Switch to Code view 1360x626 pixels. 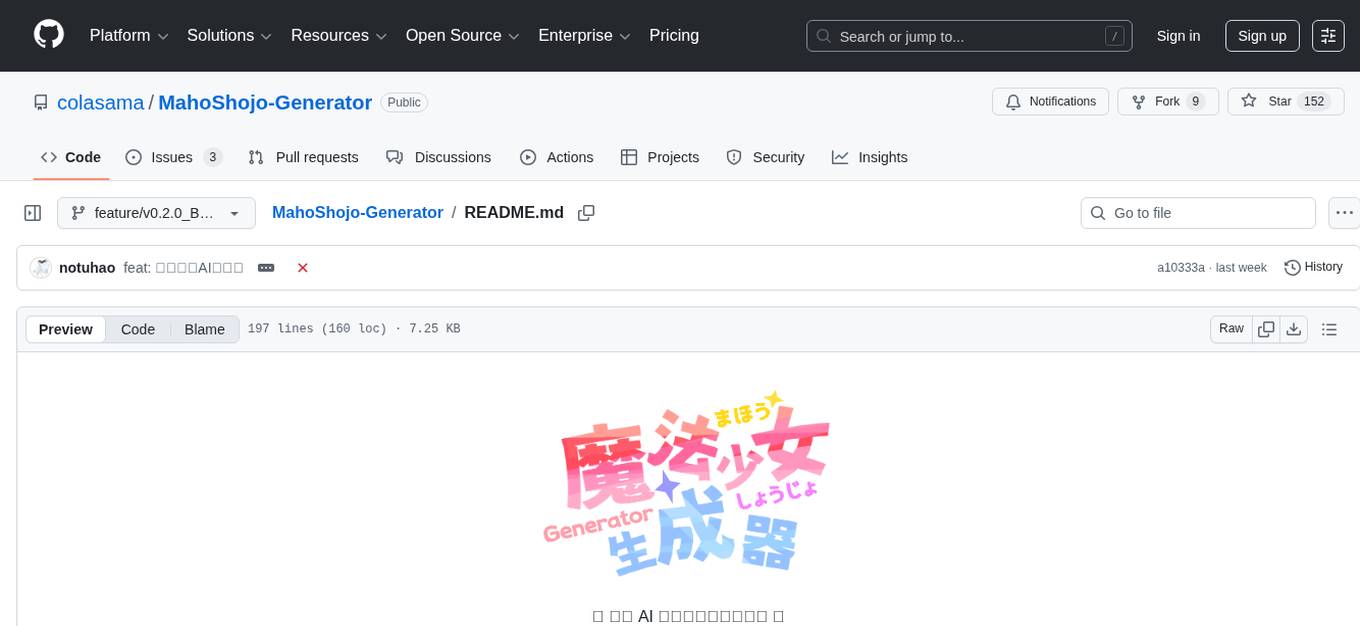click(x=138, y=329)
